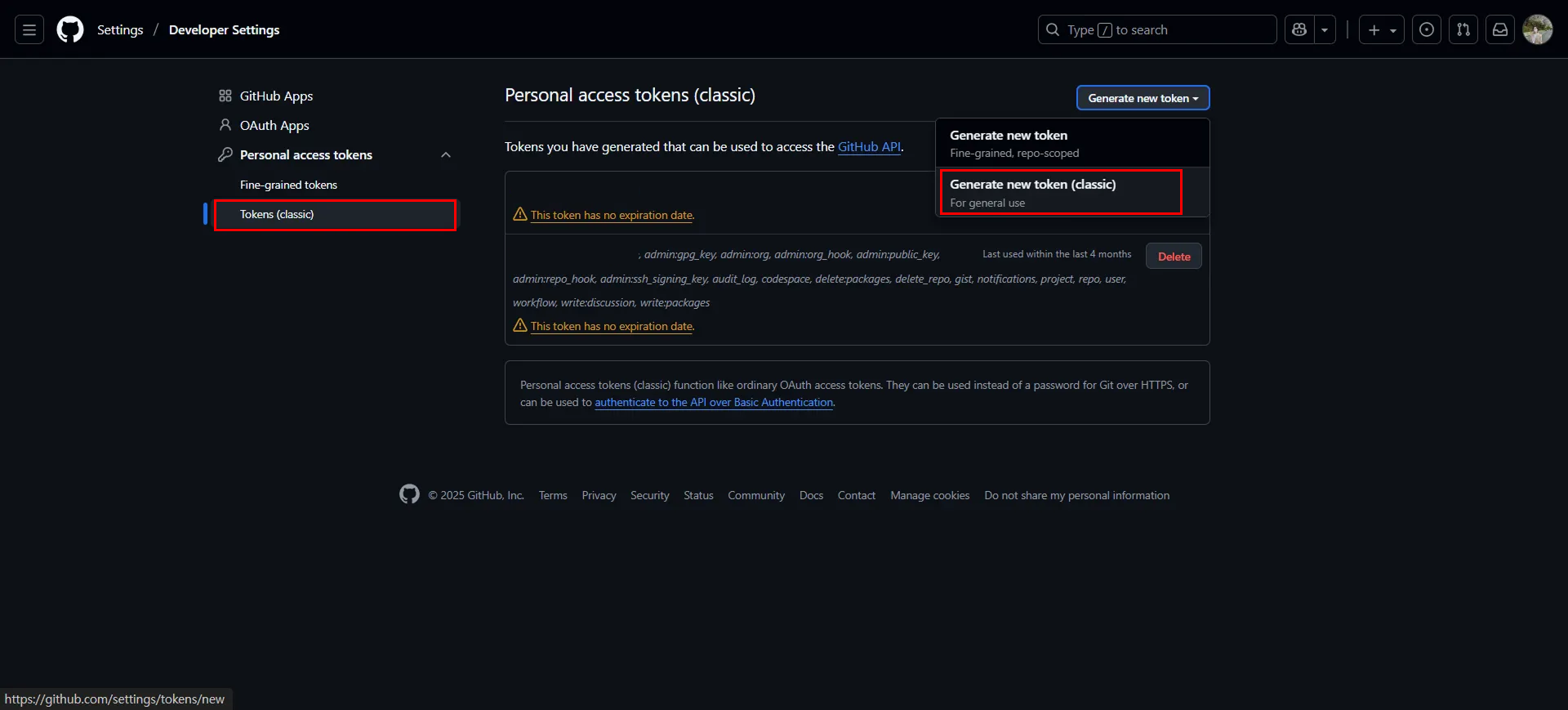The width and height of the screenshot is (1568, 710).
Task: Open Terms footer link
Action: (x=553, y=496)
